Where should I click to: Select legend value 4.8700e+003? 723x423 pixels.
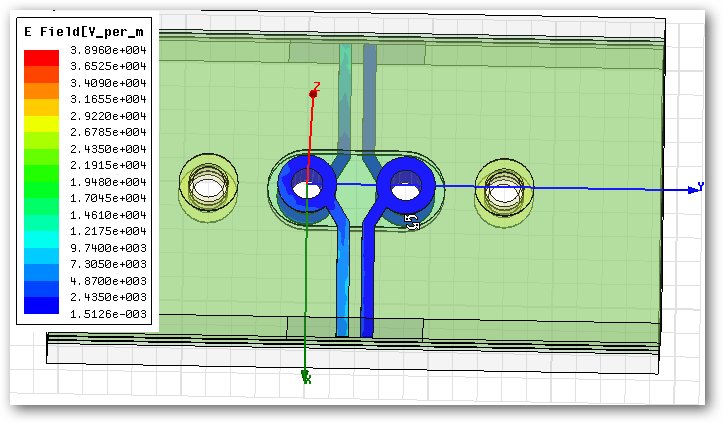[108, 281]
